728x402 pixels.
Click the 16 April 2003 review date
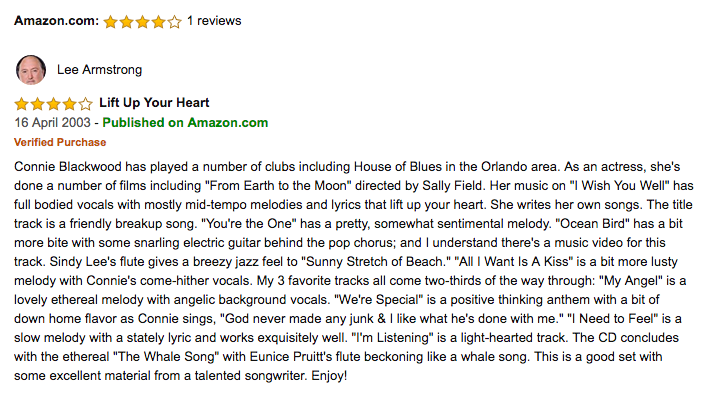point(52,123)
